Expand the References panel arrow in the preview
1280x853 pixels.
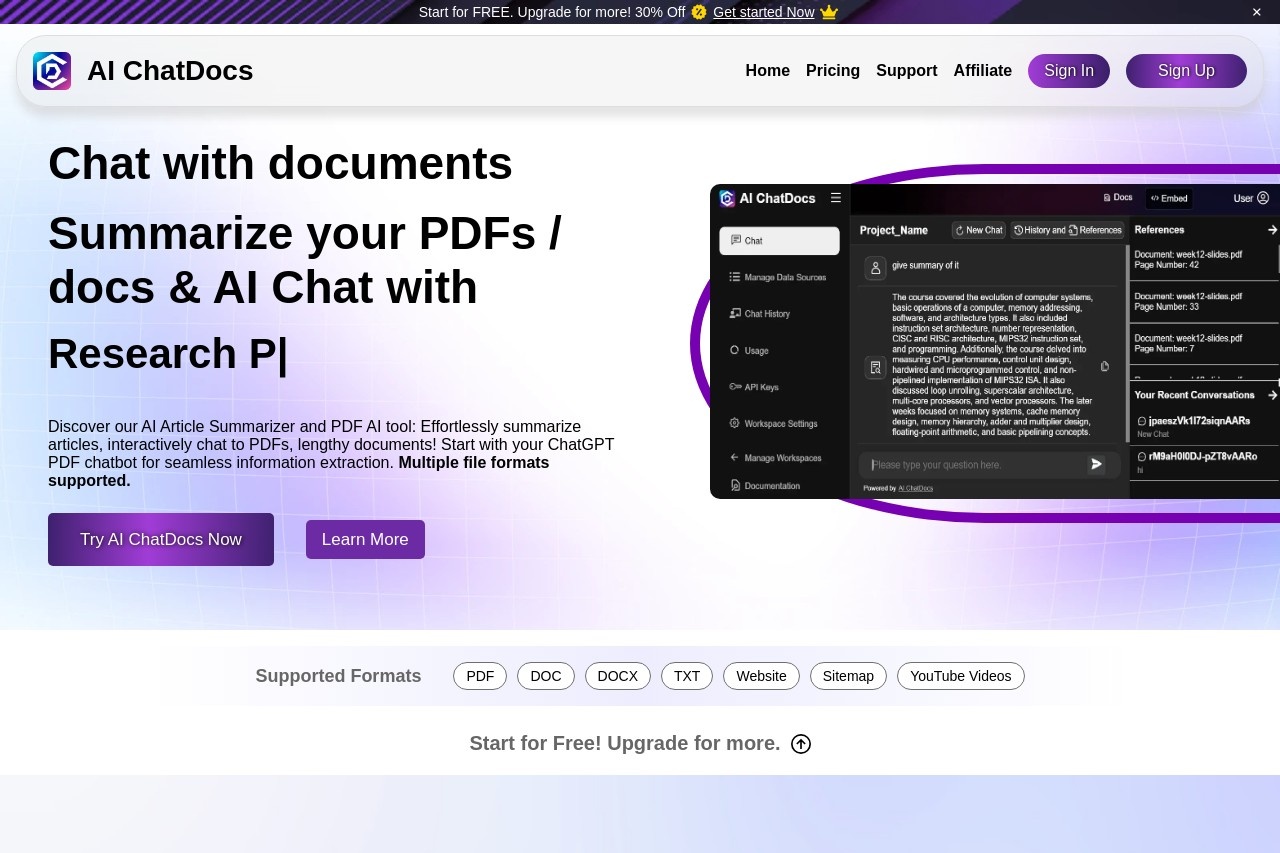(x=1272, y=230)
